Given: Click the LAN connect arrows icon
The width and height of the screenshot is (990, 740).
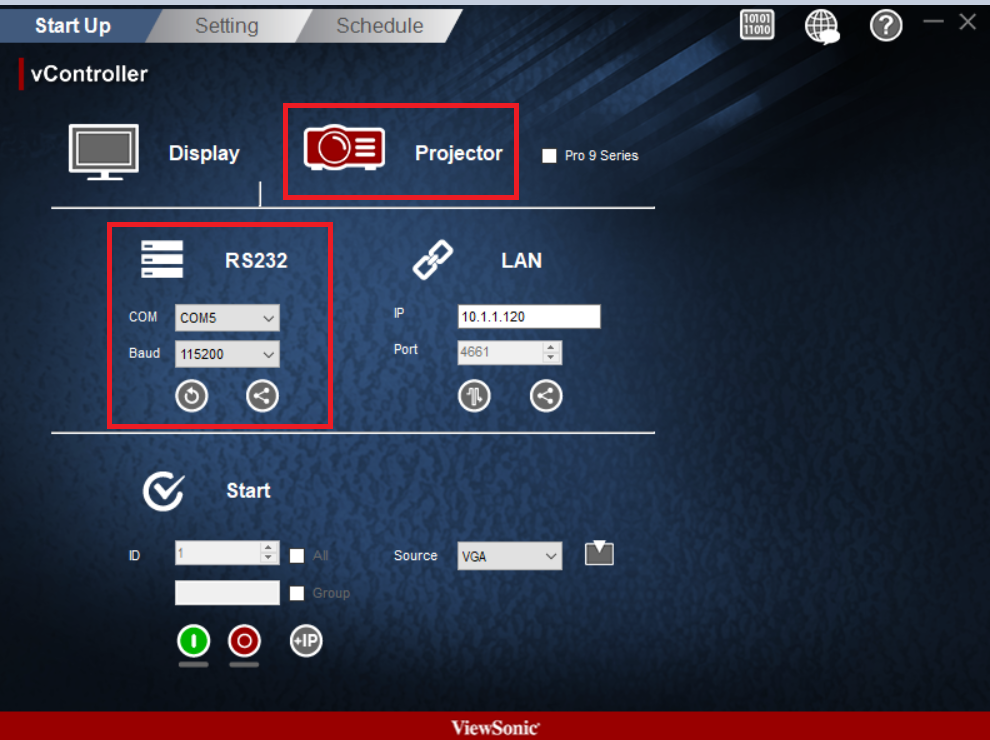Looking at the screenshot, I should pos(474,396).
